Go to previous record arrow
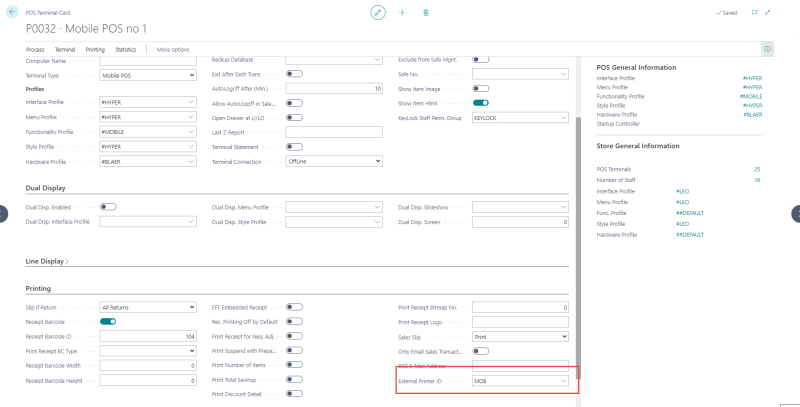Screen dimensions: 800x407 coord(4,213)
